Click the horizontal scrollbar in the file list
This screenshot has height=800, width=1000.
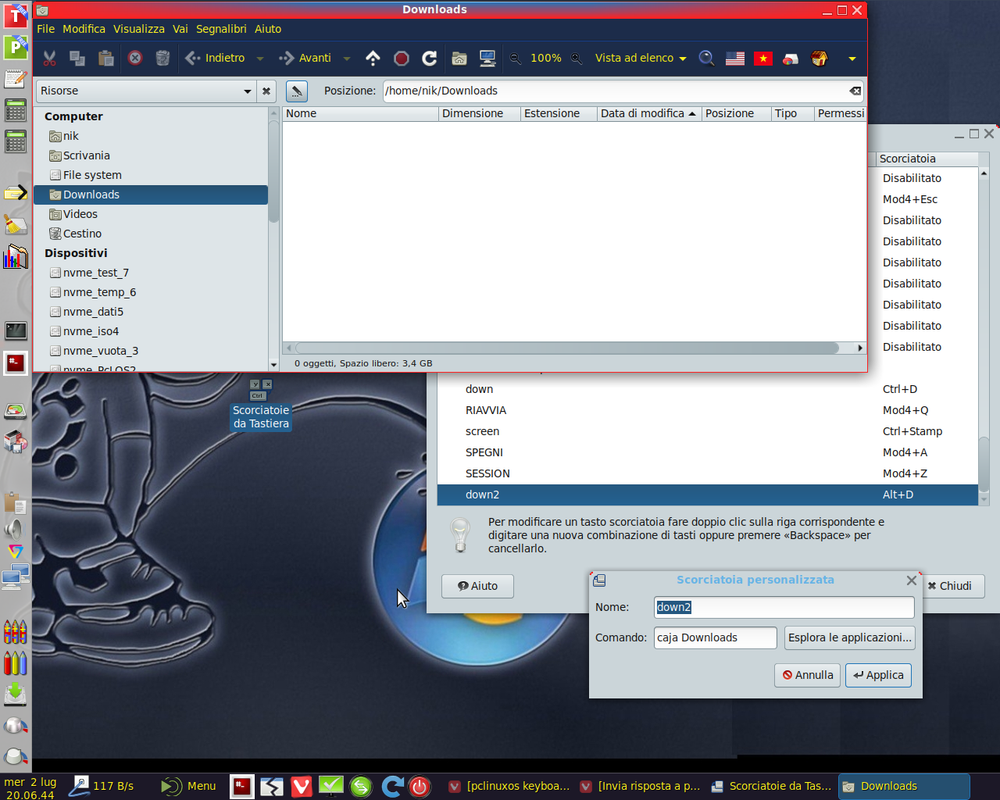point(567,348)
